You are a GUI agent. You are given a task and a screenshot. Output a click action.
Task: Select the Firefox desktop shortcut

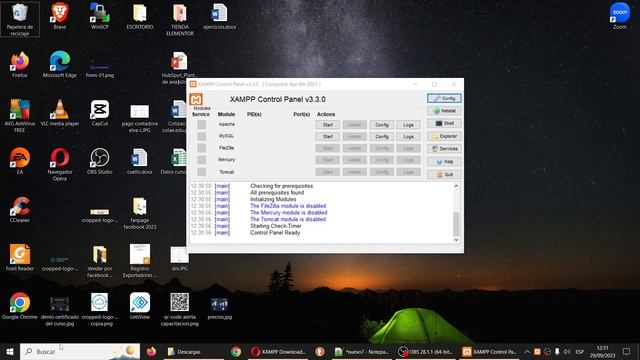point(20,64)
